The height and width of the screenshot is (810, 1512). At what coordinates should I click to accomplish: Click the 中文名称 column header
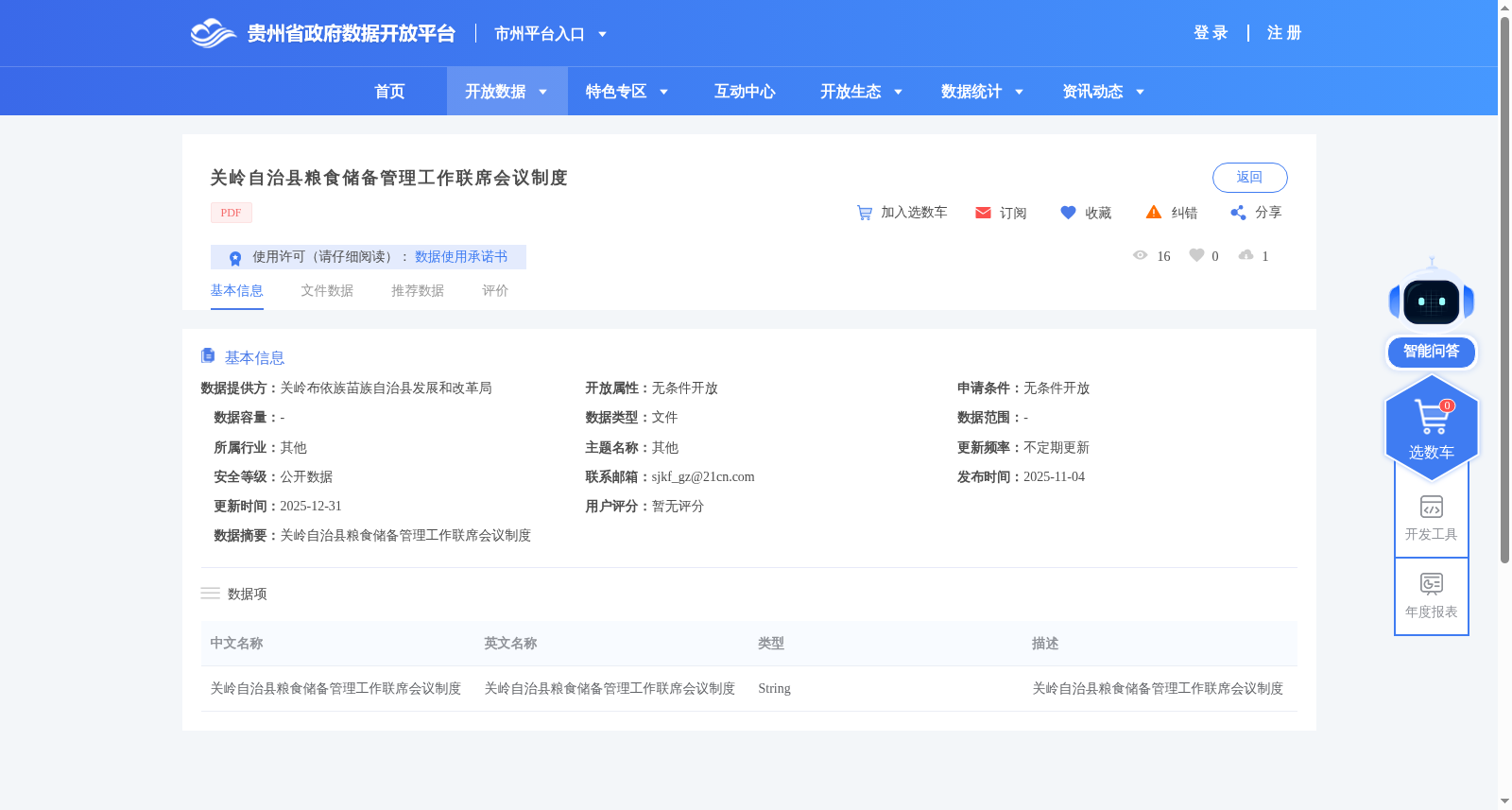click(x=236, y=644)
